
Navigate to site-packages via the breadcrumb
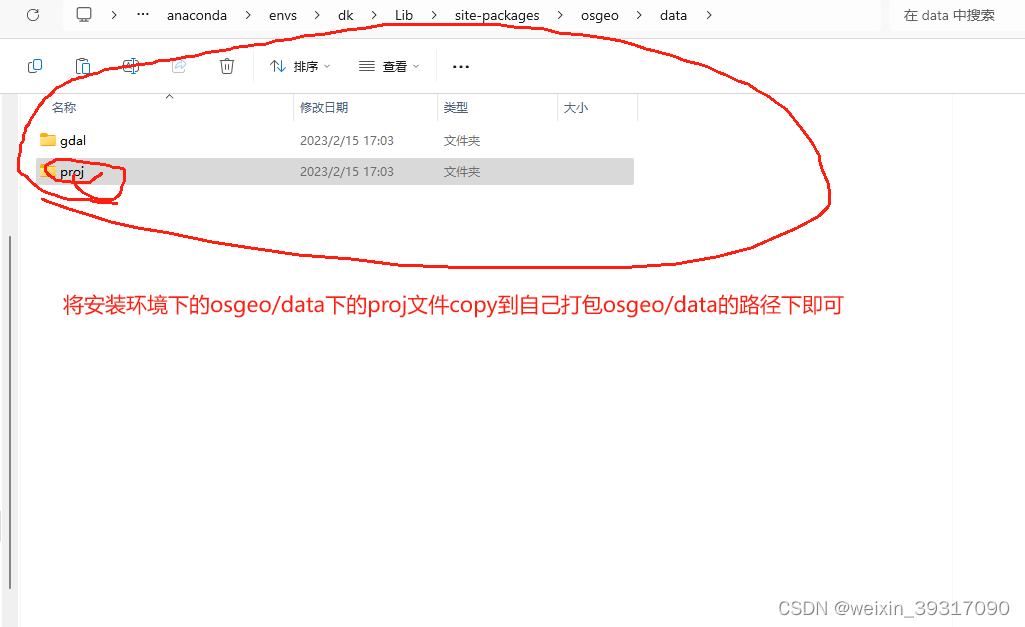(496, 15)
